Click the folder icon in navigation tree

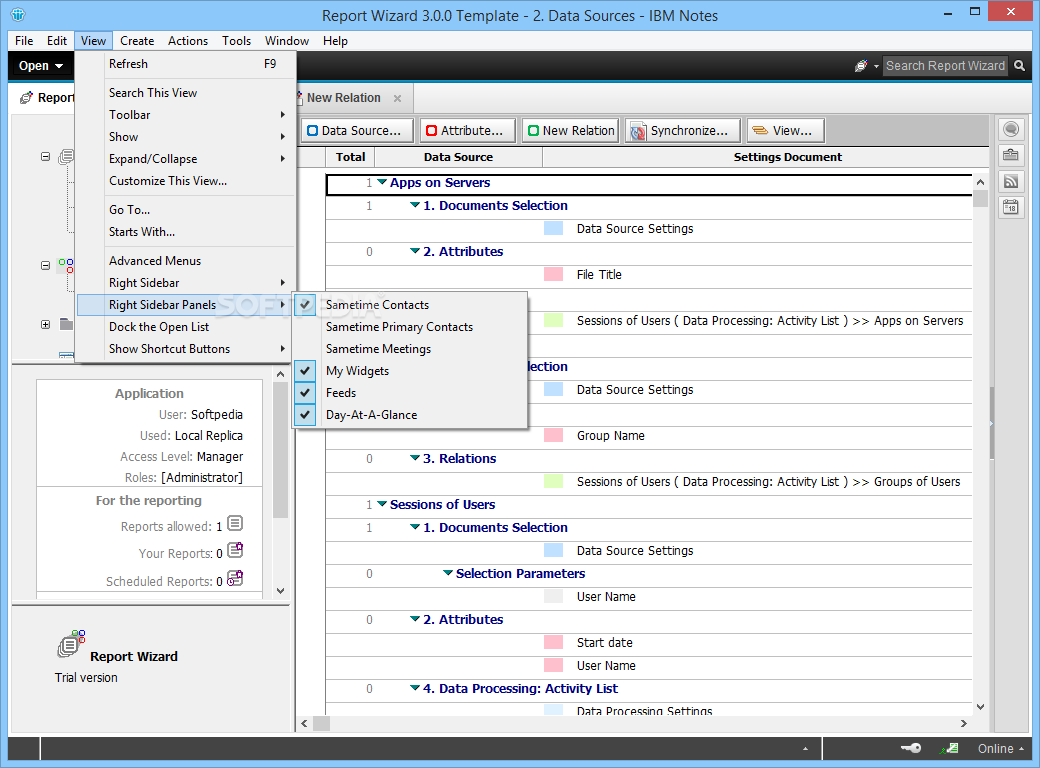pos(66,324)
